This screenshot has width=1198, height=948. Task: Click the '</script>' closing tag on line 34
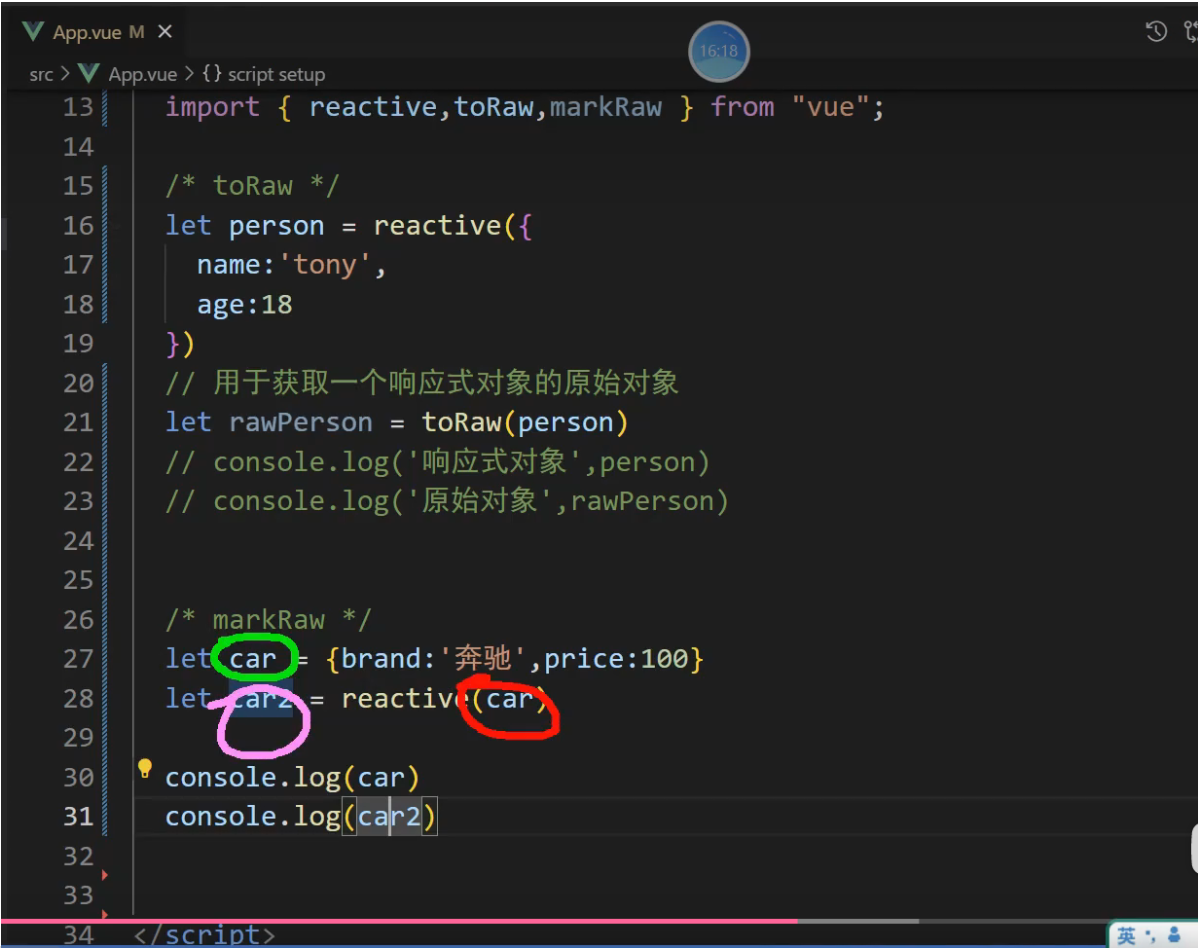pos(204,934)
